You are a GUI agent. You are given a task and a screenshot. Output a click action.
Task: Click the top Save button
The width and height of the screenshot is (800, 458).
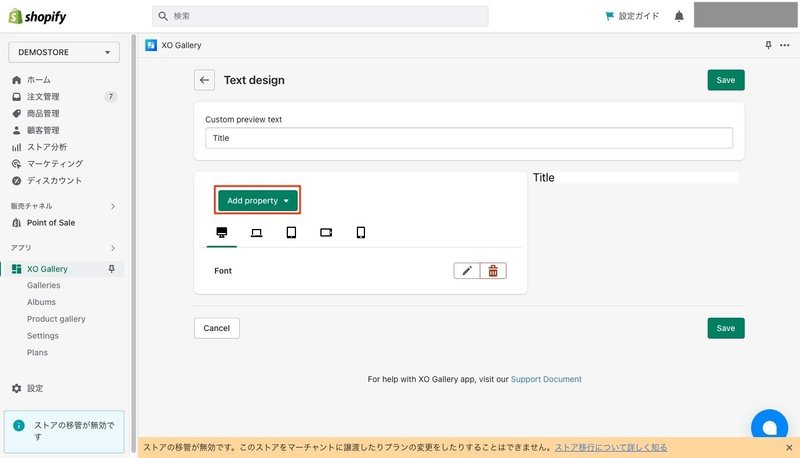(726, 80)
